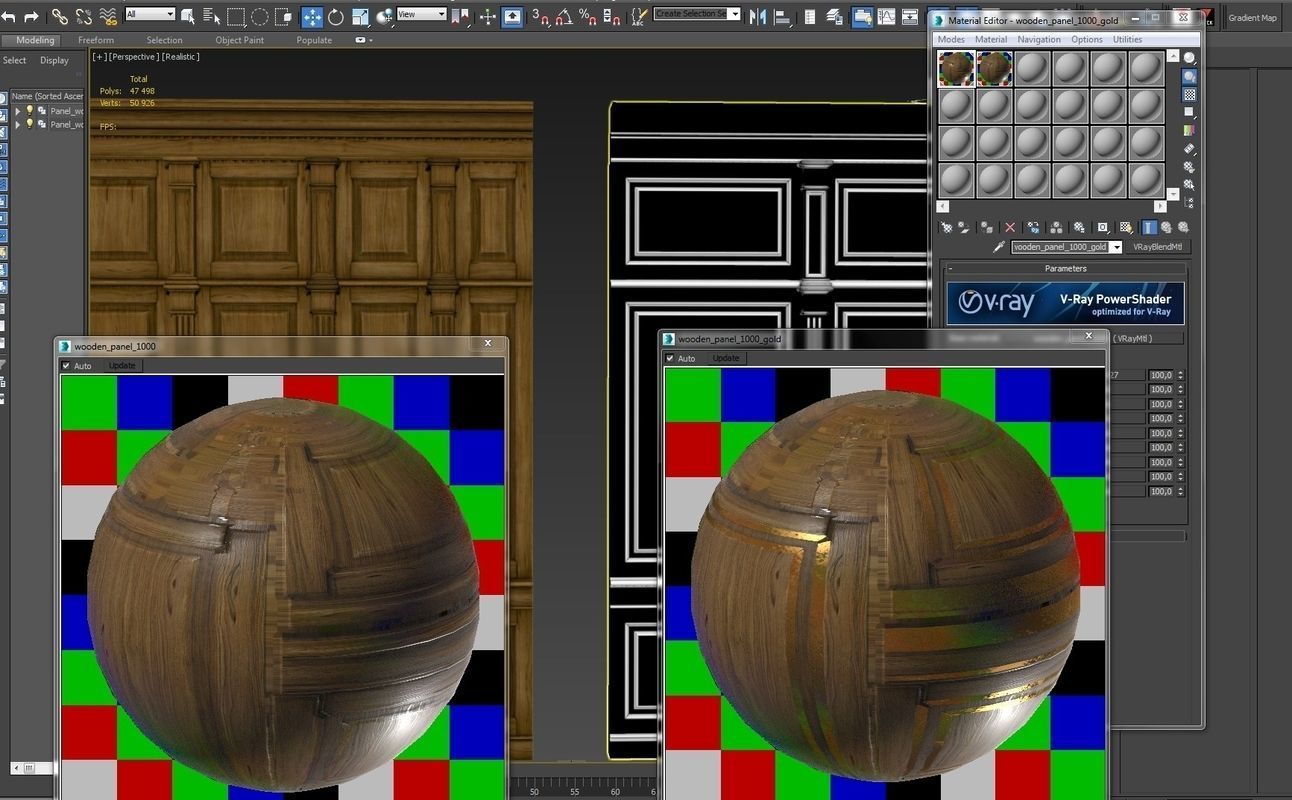The width and height of the screenshot is (1292, 800).
Task: Select the second wooden material sample slot
Action: coord(995,69)
